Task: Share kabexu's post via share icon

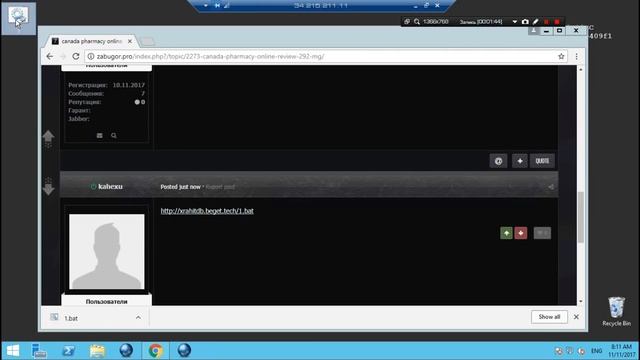Action: point(551,187)
